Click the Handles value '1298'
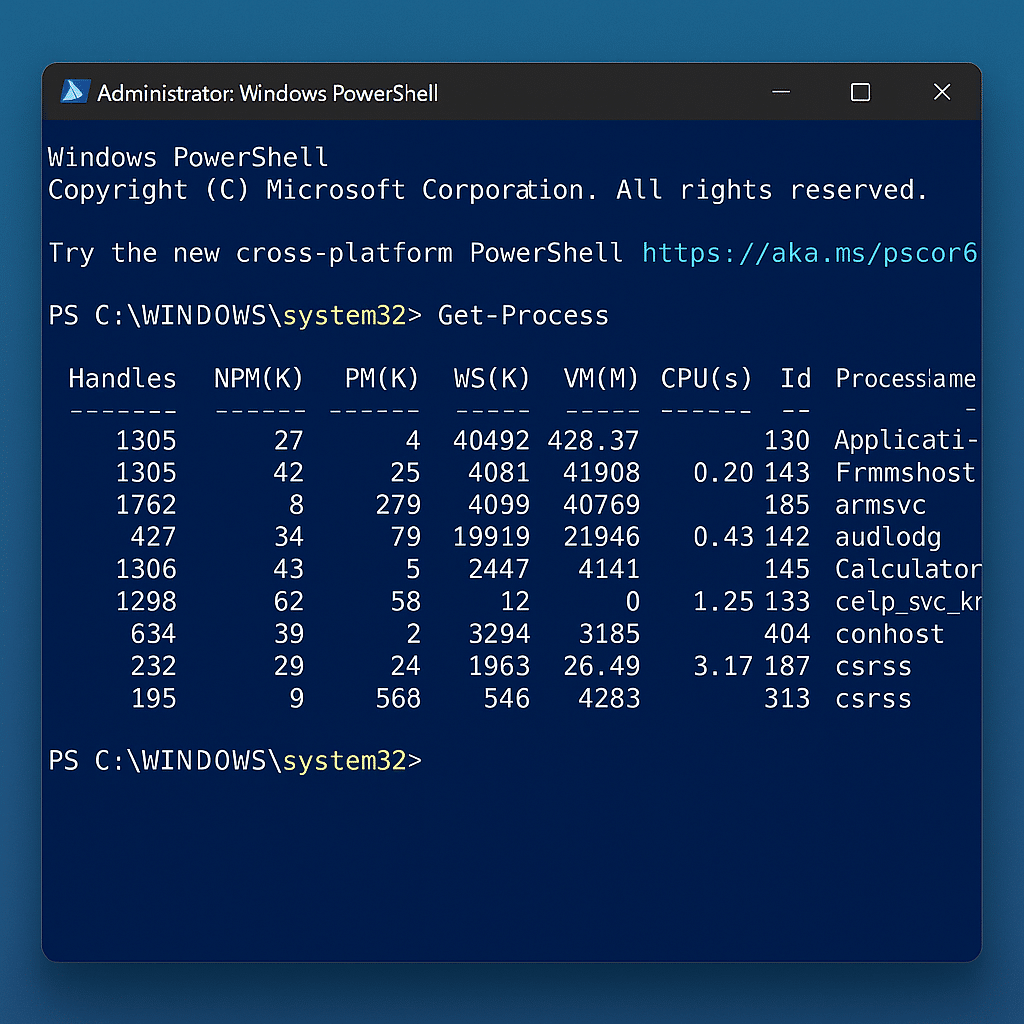This screenshot has height=1024, width=1024. (146, 601)
